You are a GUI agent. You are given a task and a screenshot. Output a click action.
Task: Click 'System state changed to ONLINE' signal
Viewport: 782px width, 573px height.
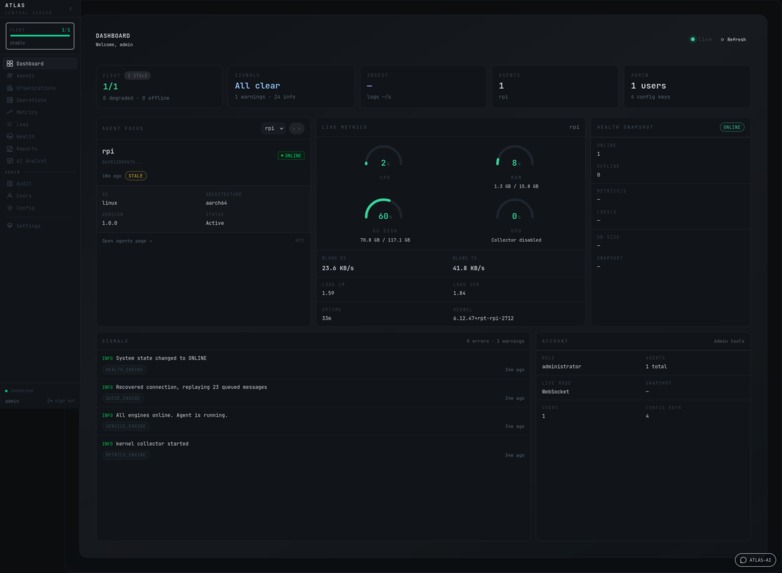tap(161, 358)
